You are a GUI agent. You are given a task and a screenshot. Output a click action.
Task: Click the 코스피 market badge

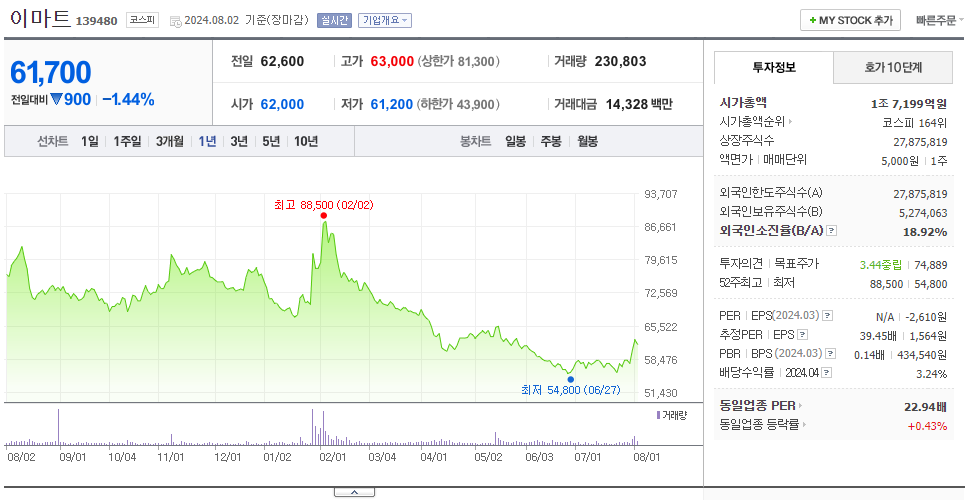143,20
